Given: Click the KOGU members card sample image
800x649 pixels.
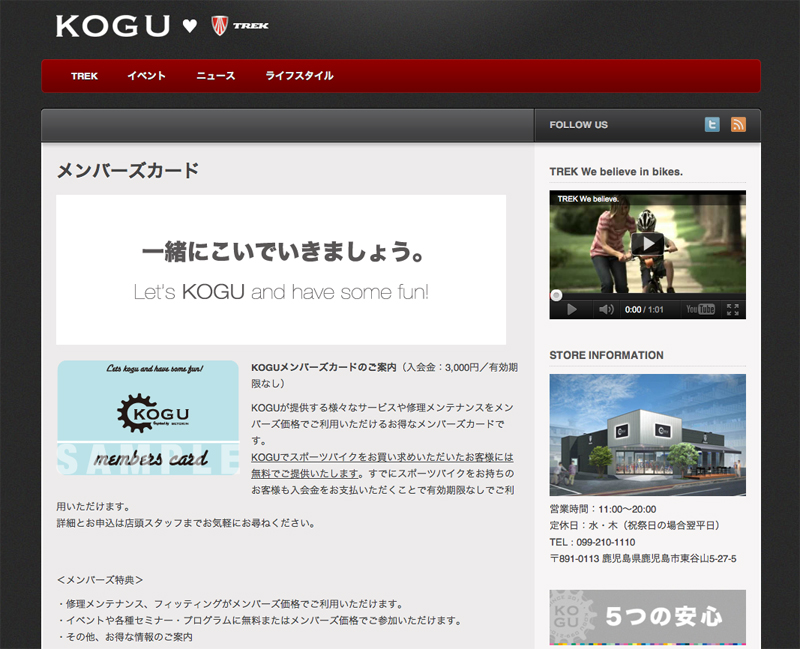Looking at the screenshot, I should coord(148,418).
